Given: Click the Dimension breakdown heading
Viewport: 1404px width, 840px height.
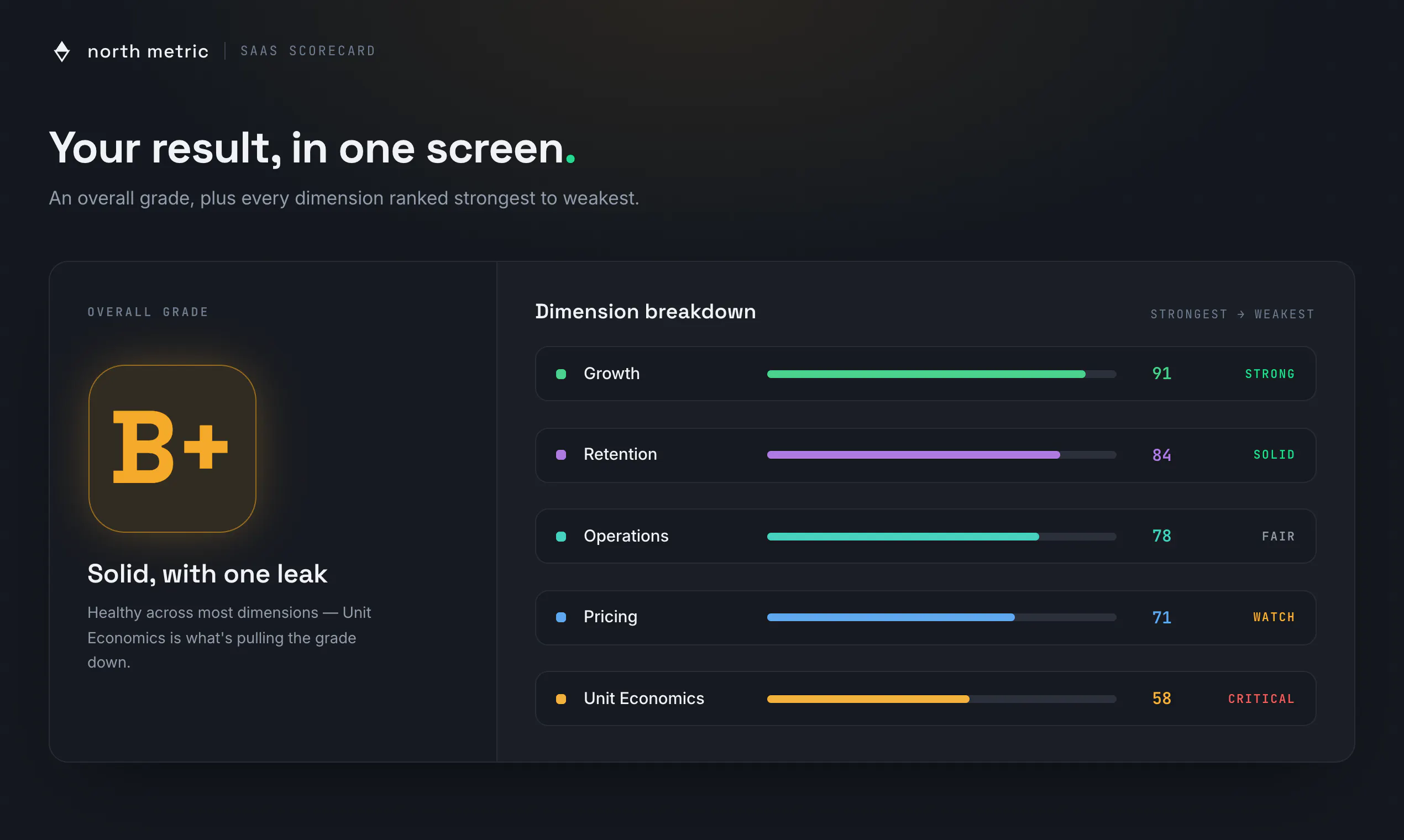Looking at the screenshot, I should pyautogui.click(x=646, y=312).
